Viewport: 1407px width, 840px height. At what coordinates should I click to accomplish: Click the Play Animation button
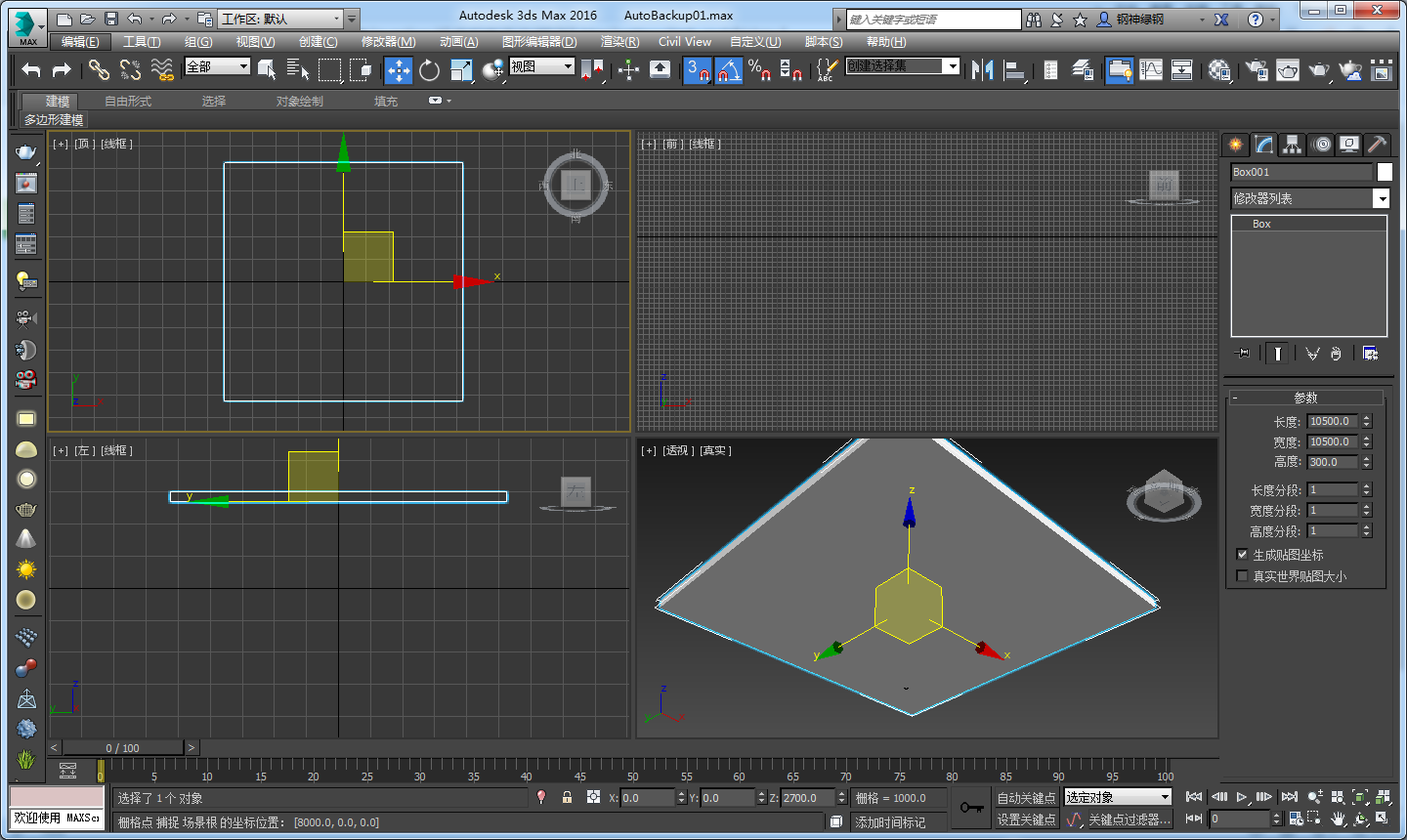click(x=1241, y=797)
